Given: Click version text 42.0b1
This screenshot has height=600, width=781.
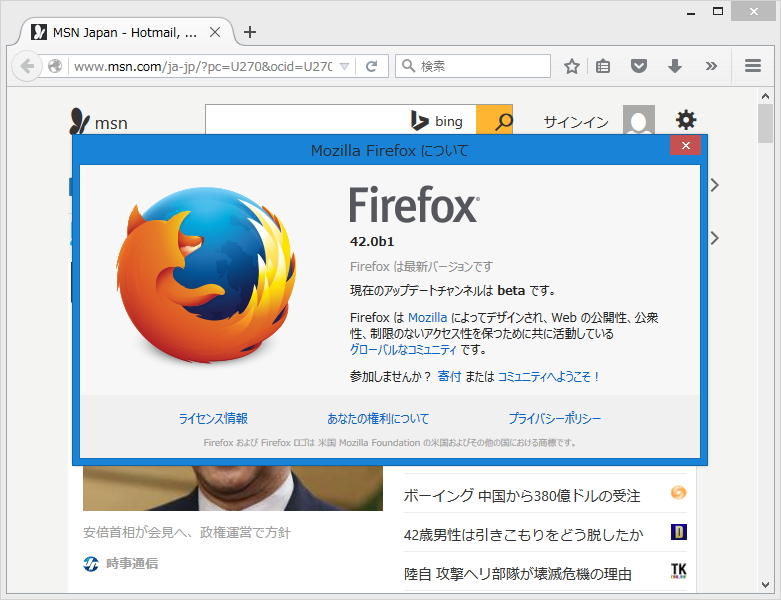Looking at the screenshot, I should point(372,241).
